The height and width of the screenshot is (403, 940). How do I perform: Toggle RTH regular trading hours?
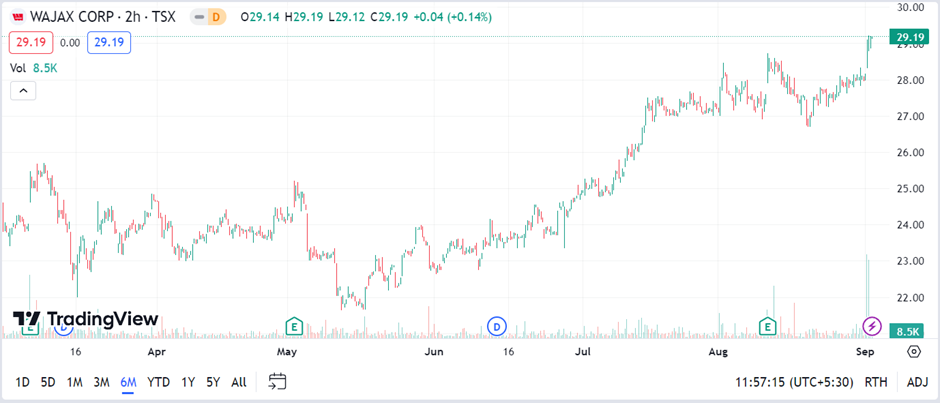click(x=876, y=382)
